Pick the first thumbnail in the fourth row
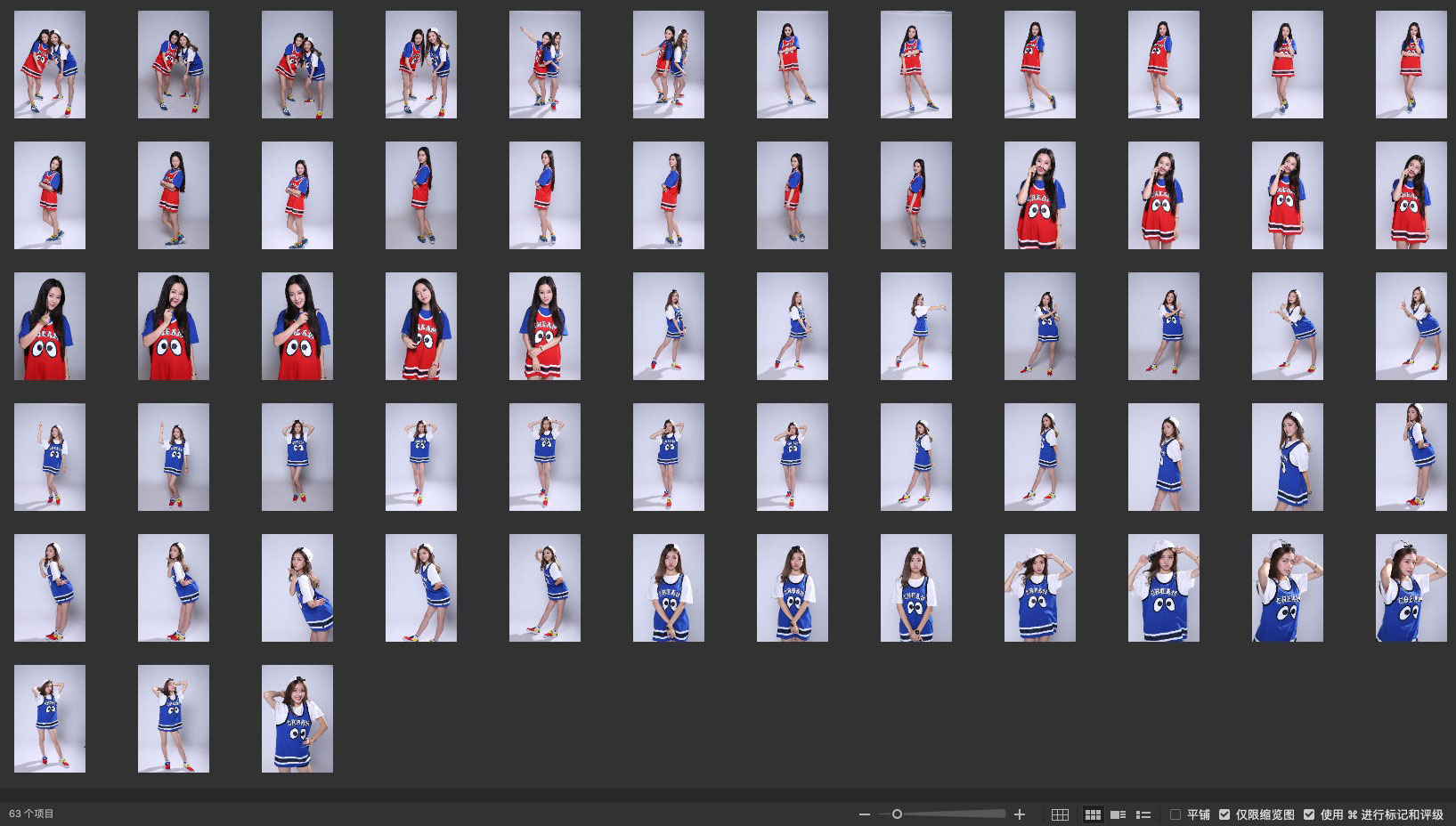The height and width of the screenshot is (826, 1456). tap(50, 457)
